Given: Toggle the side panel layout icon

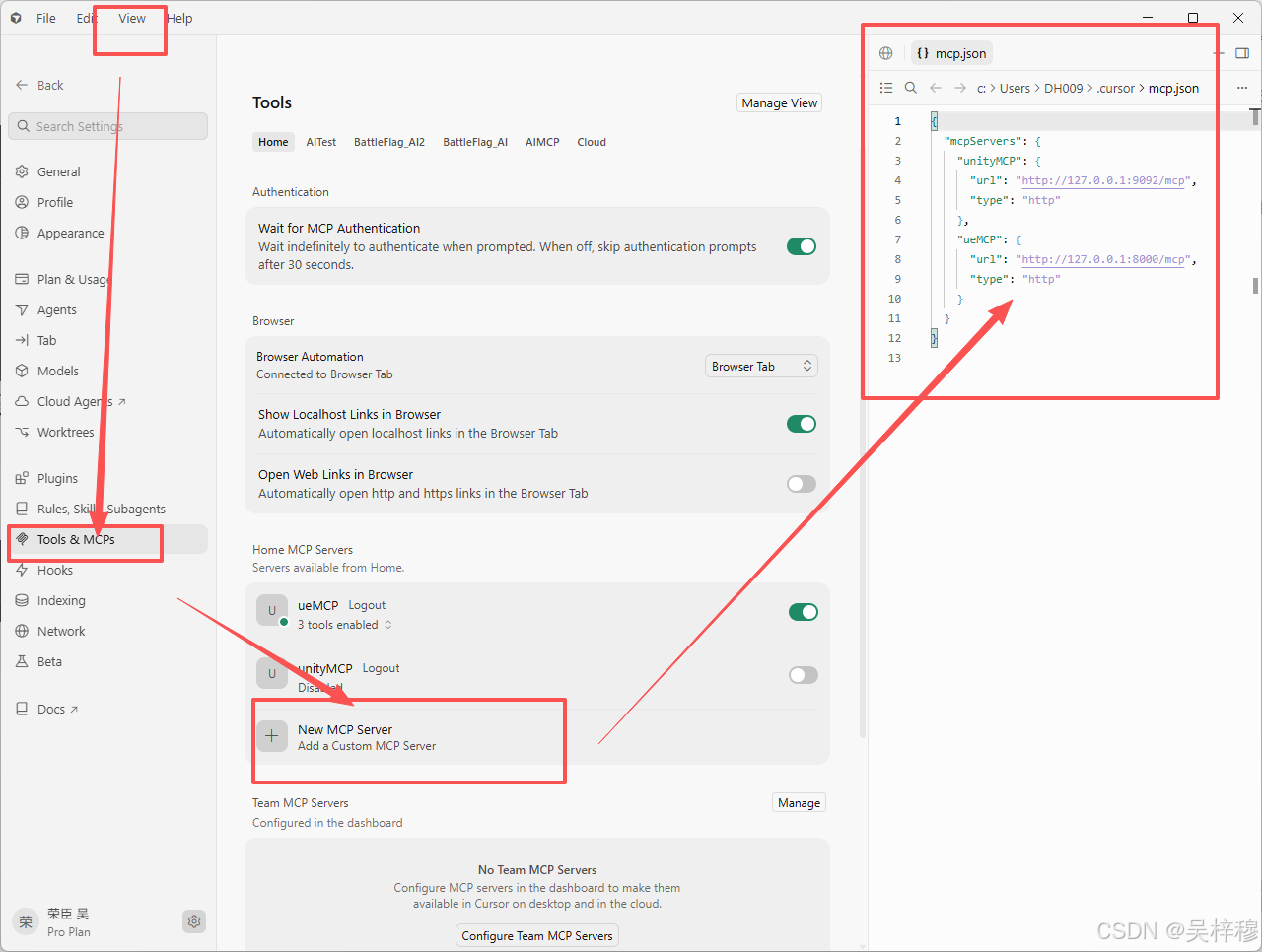Looking at the screenshot, I should point(1242,53).
